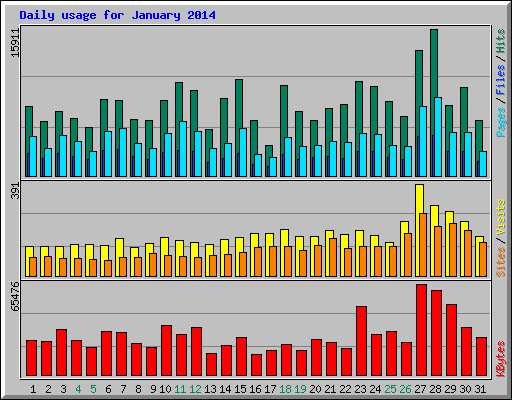Click day 31 on the x-axis
Viewport: 512px width, 400px height.
click(x=480, y=389)
